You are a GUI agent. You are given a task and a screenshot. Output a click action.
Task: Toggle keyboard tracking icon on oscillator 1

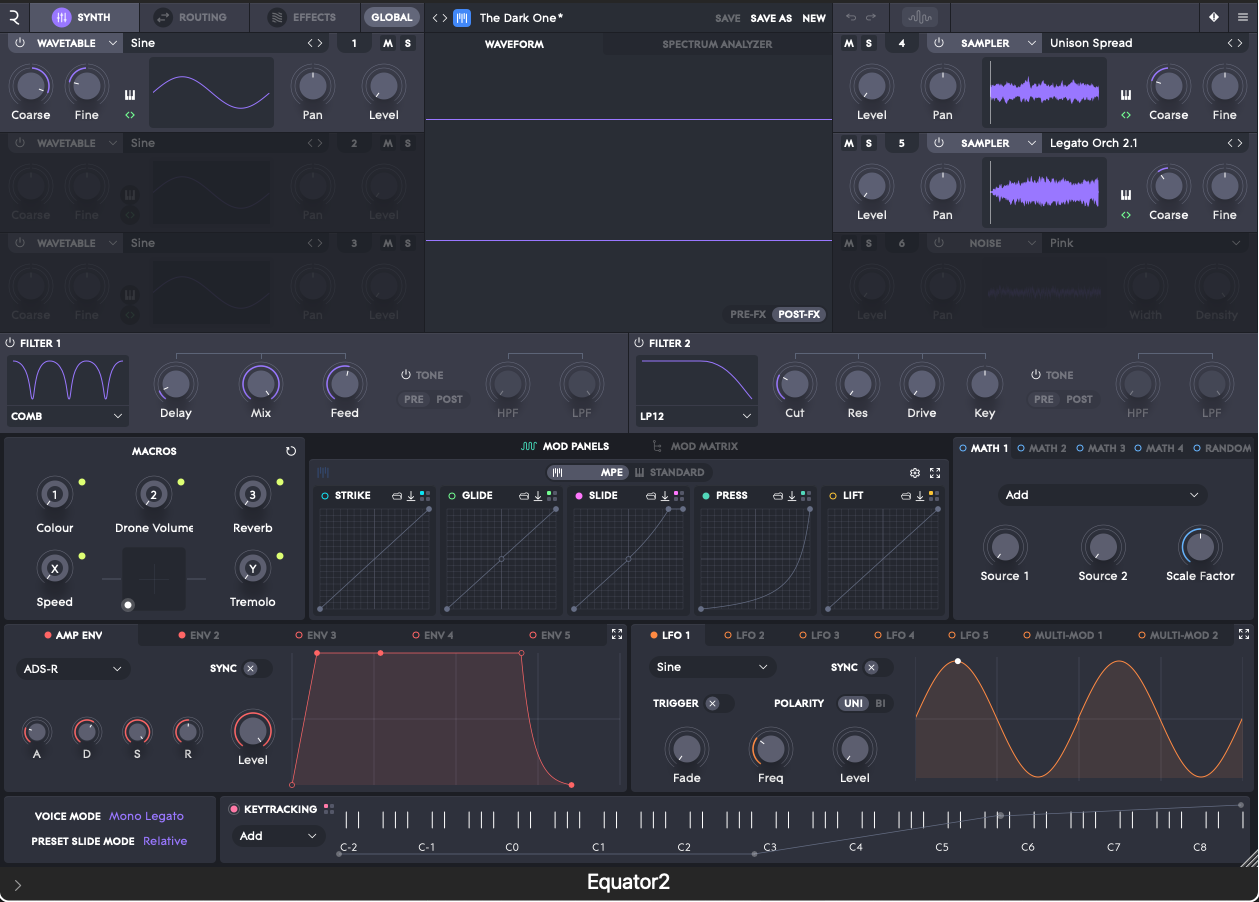[x=130, y=95]
